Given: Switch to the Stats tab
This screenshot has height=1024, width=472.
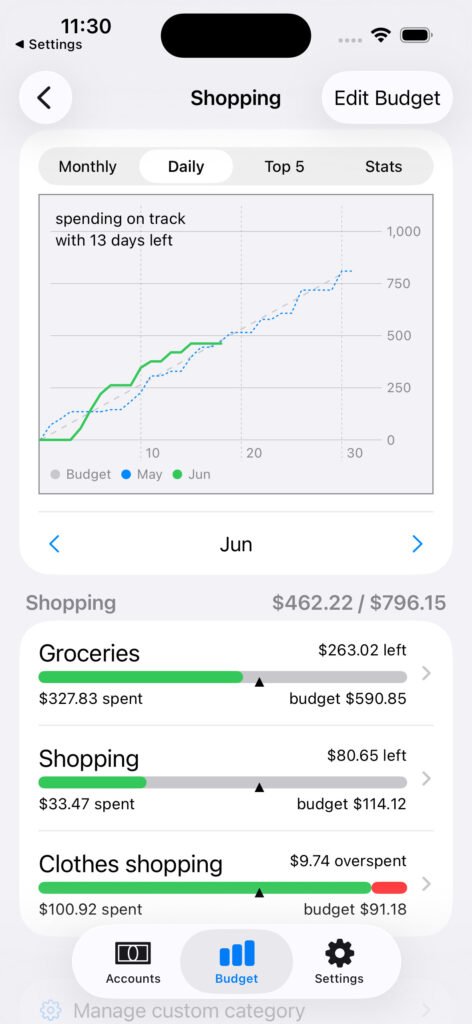Looking at the screenshot, I should pos(383,167).
